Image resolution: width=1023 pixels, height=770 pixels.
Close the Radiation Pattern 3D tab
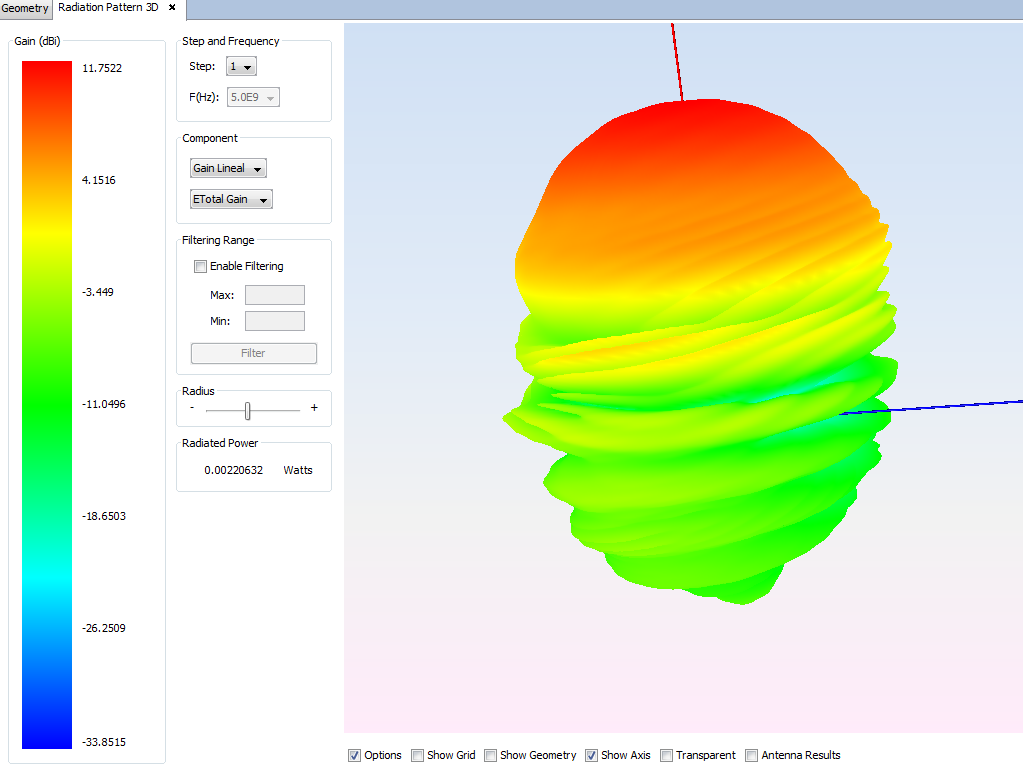[172, 8]
